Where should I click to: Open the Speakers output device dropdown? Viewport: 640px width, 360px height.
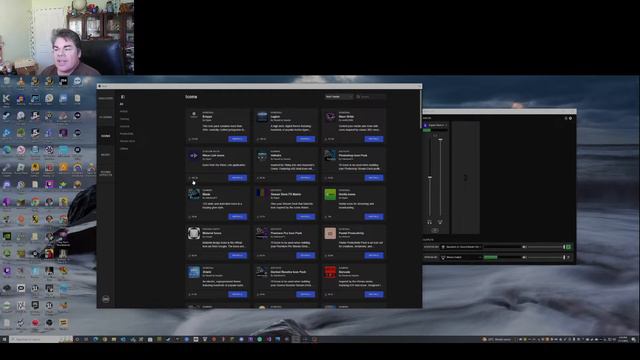(462, 247)
